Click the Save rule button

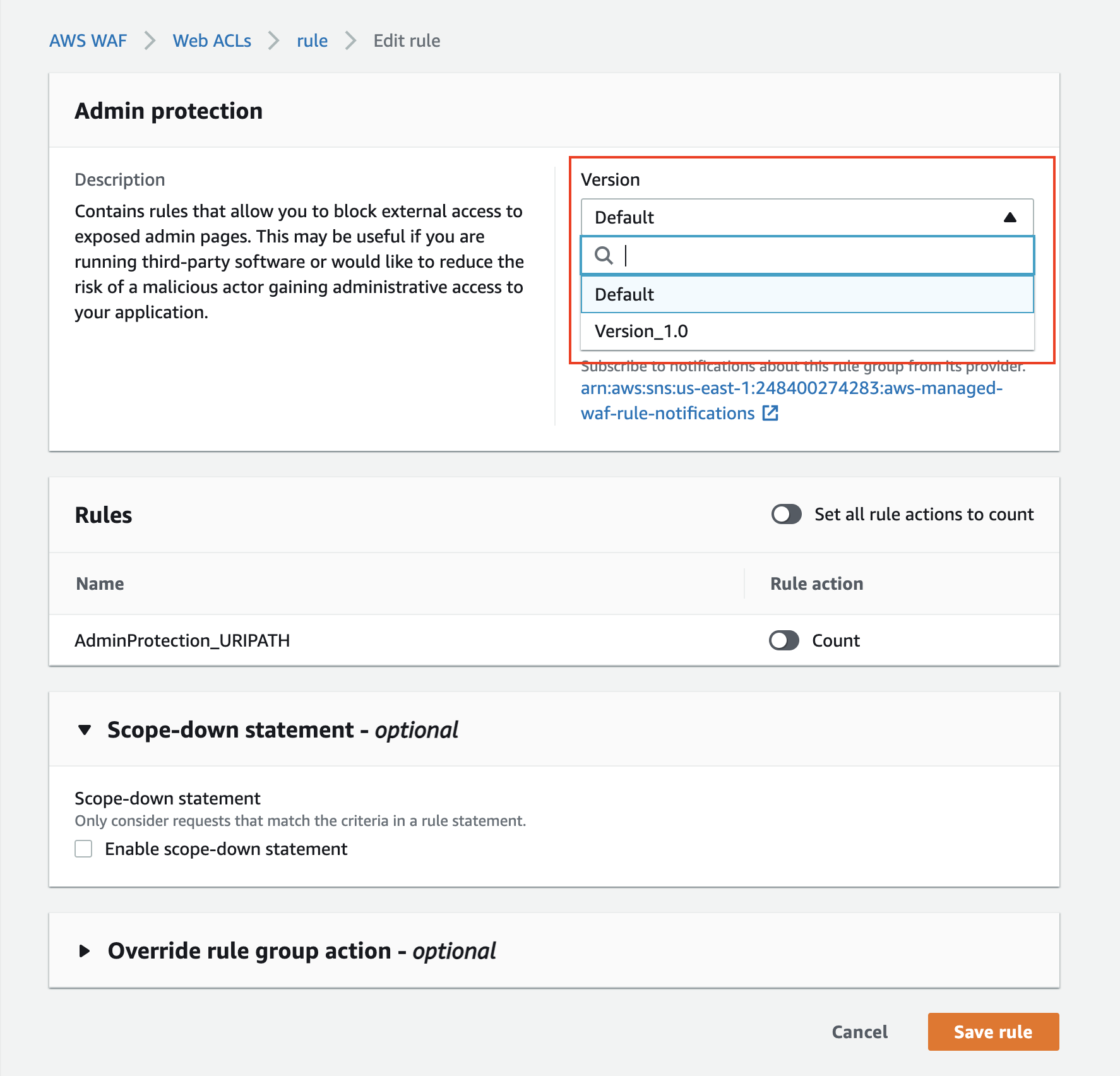[x=993, y=1032]
